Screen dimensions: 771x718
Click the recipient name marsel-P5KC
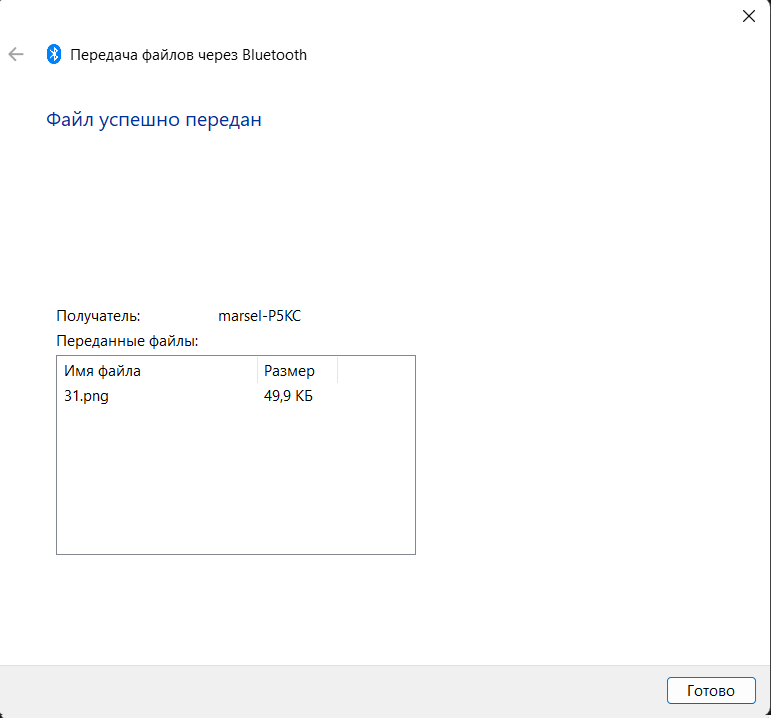click(259, 316)
